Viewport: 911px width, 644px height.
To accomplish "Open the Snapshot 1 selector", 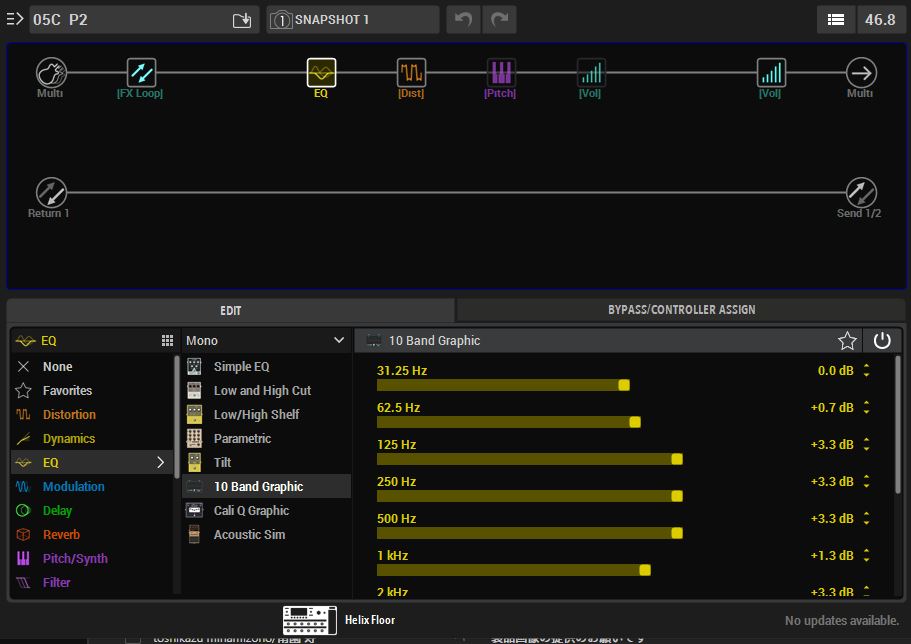I will pyautogui.click(x=353, y=20).
